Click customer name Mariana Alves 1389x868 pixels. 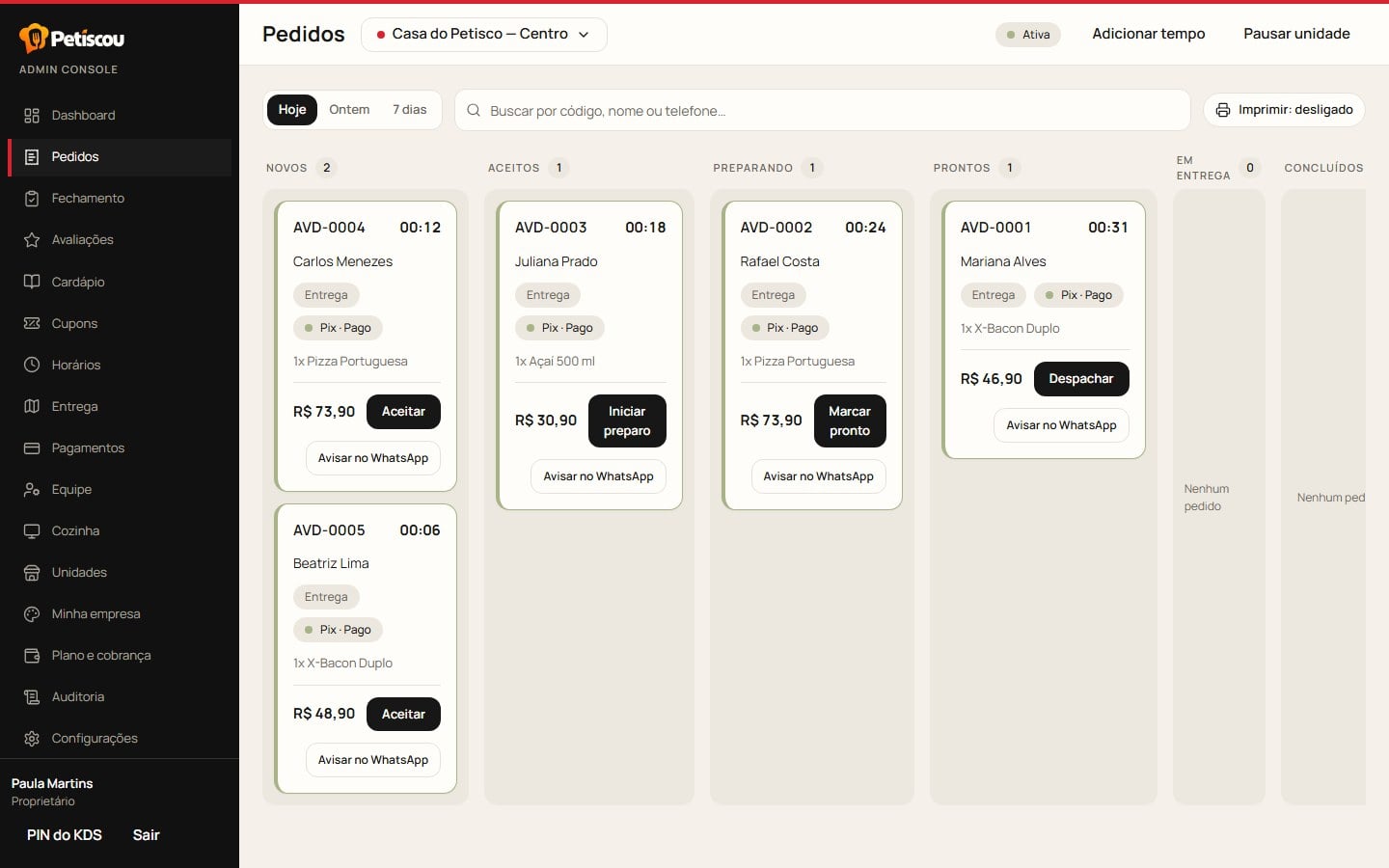tap(1003, 261)
